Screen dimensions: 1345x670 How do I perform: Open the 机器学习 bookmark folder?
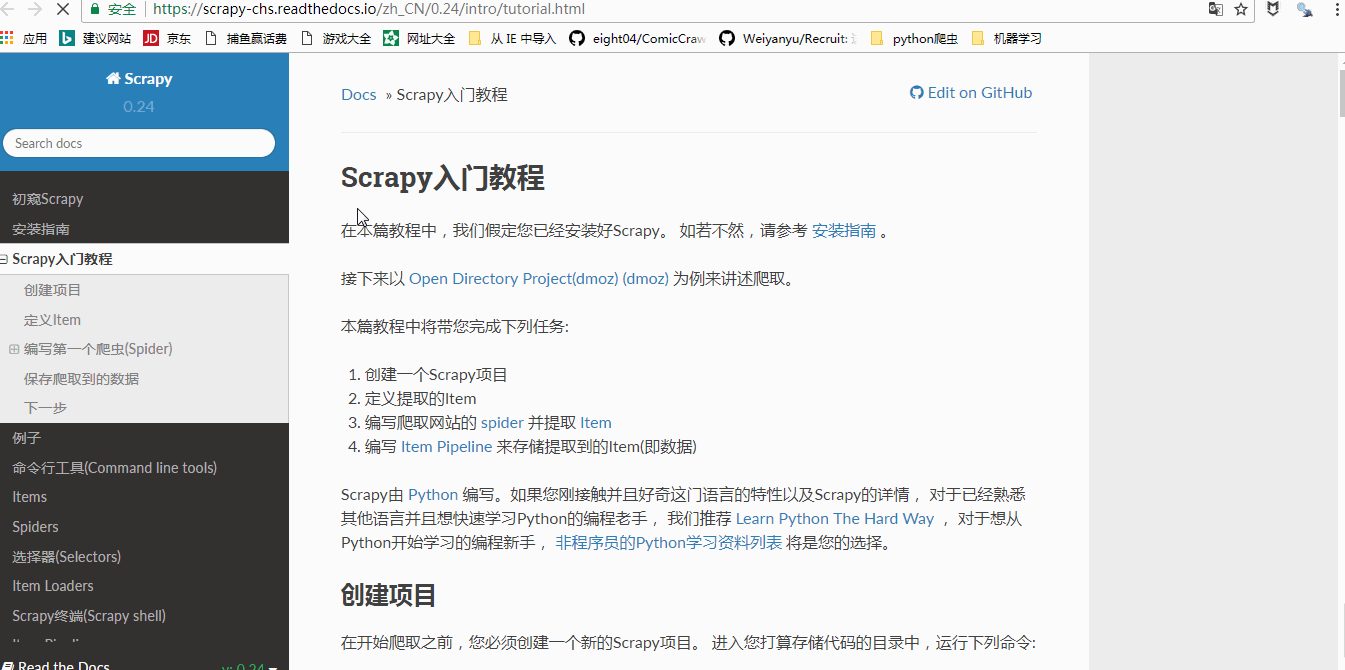1006,38
